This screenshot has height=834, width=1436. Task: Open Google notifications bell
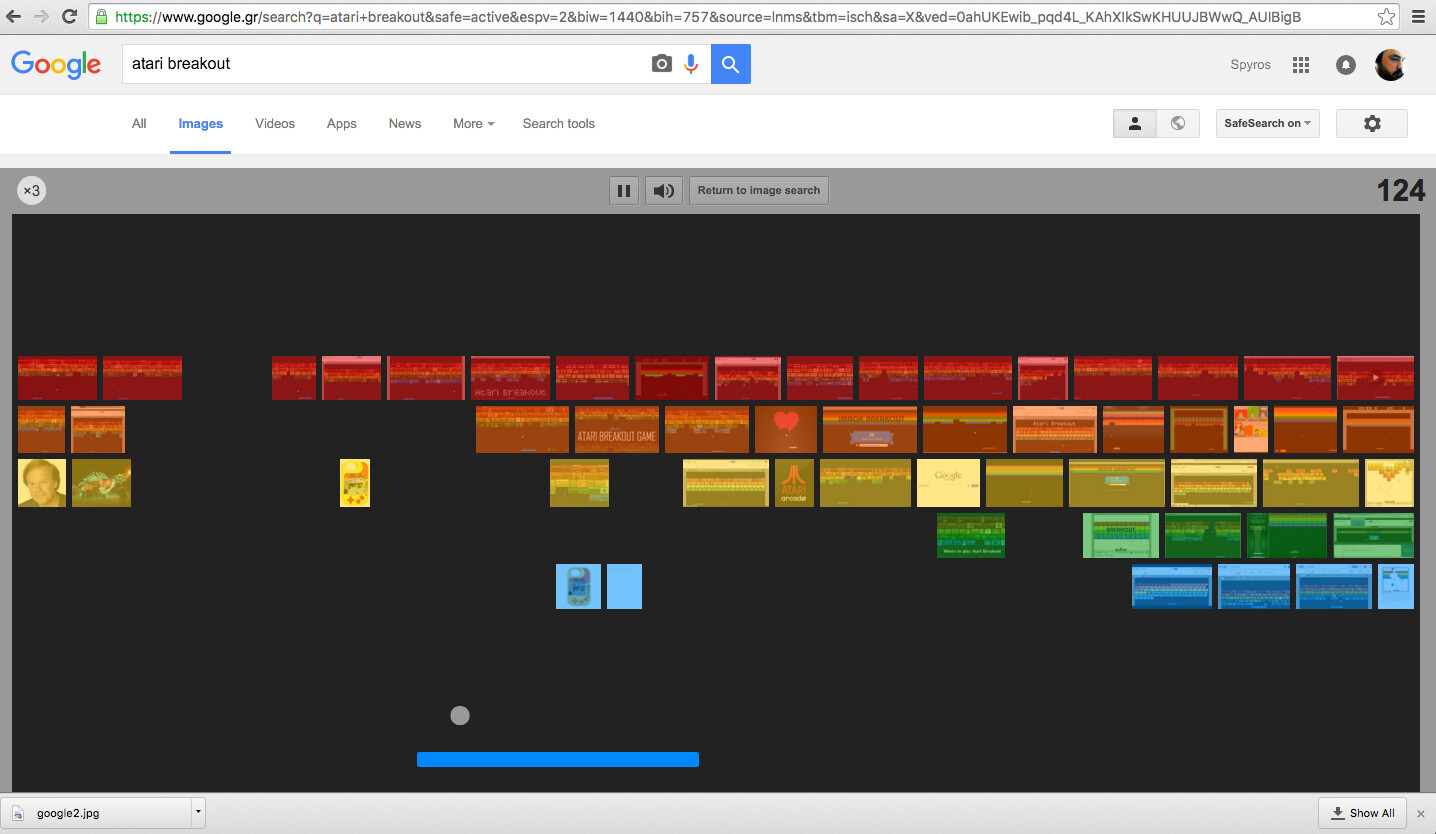pyautogui.click(x=1346, y=65)
